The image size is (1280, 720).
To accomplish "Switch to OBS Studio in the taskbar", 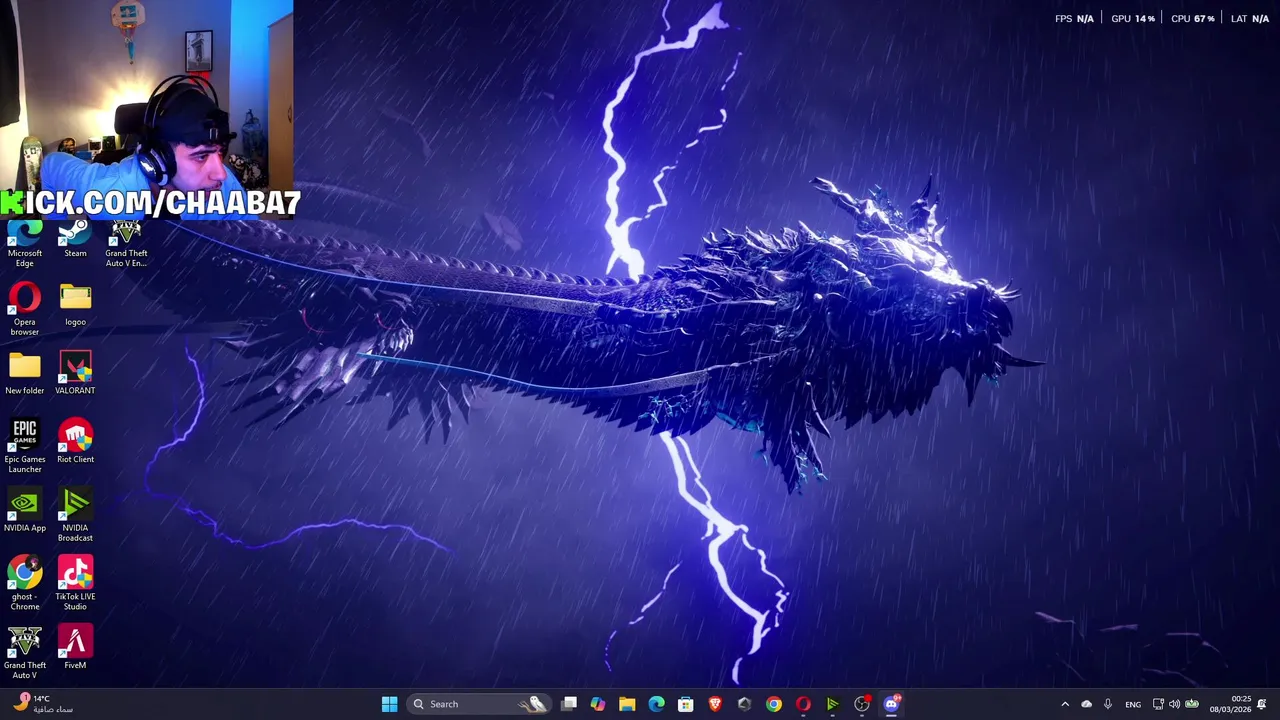I will click(862, 704).
